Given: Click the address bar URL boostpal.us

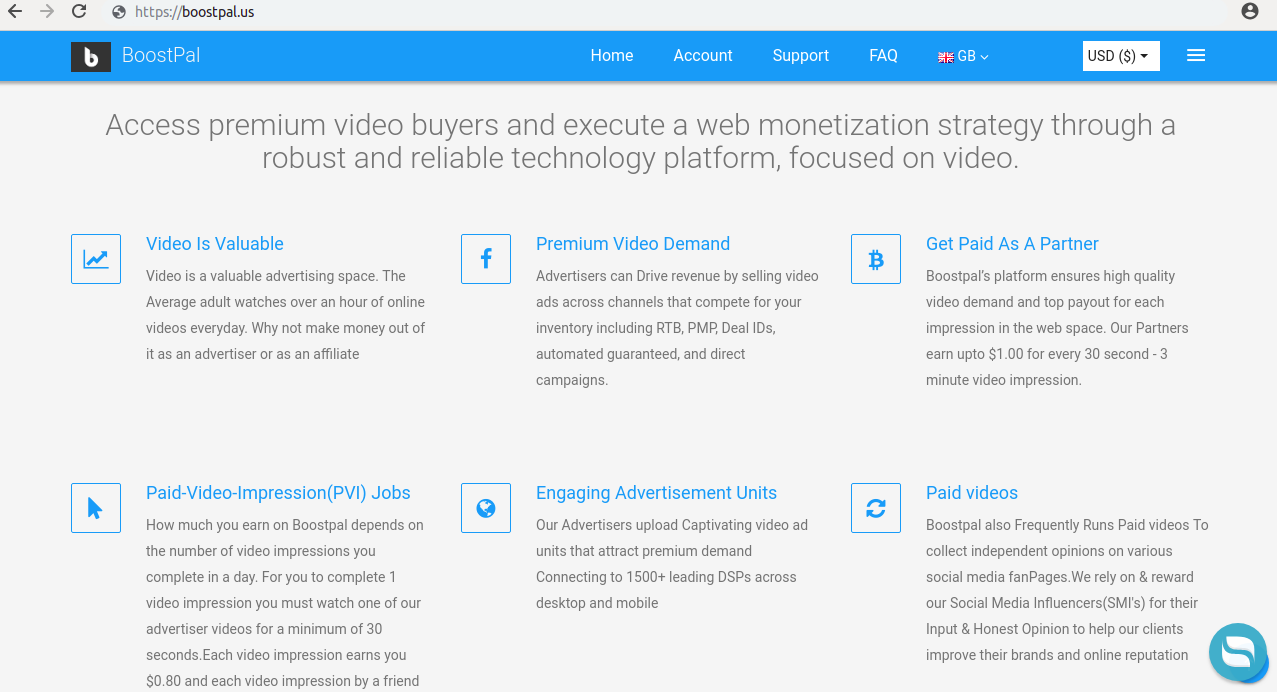Looking at the screenshot, I should coord(195,13).
